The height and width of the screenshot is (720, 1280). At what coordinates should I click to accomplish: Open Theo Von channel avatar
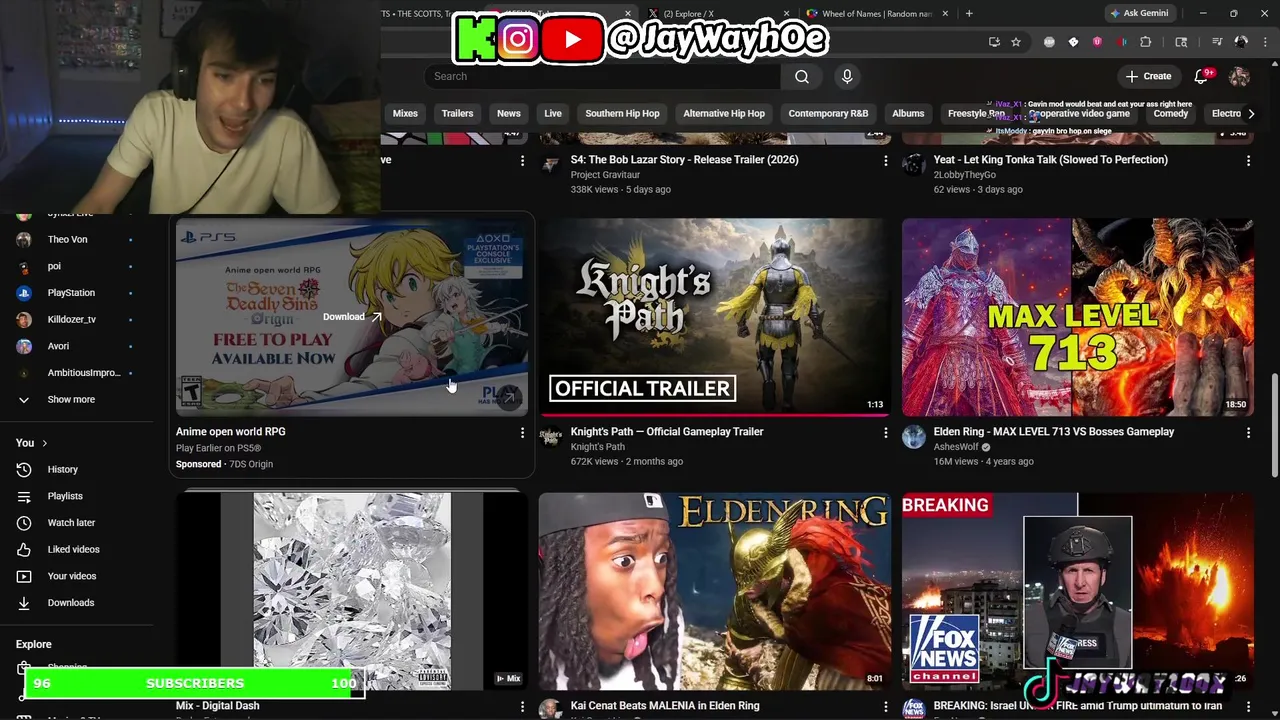(24, 239)
